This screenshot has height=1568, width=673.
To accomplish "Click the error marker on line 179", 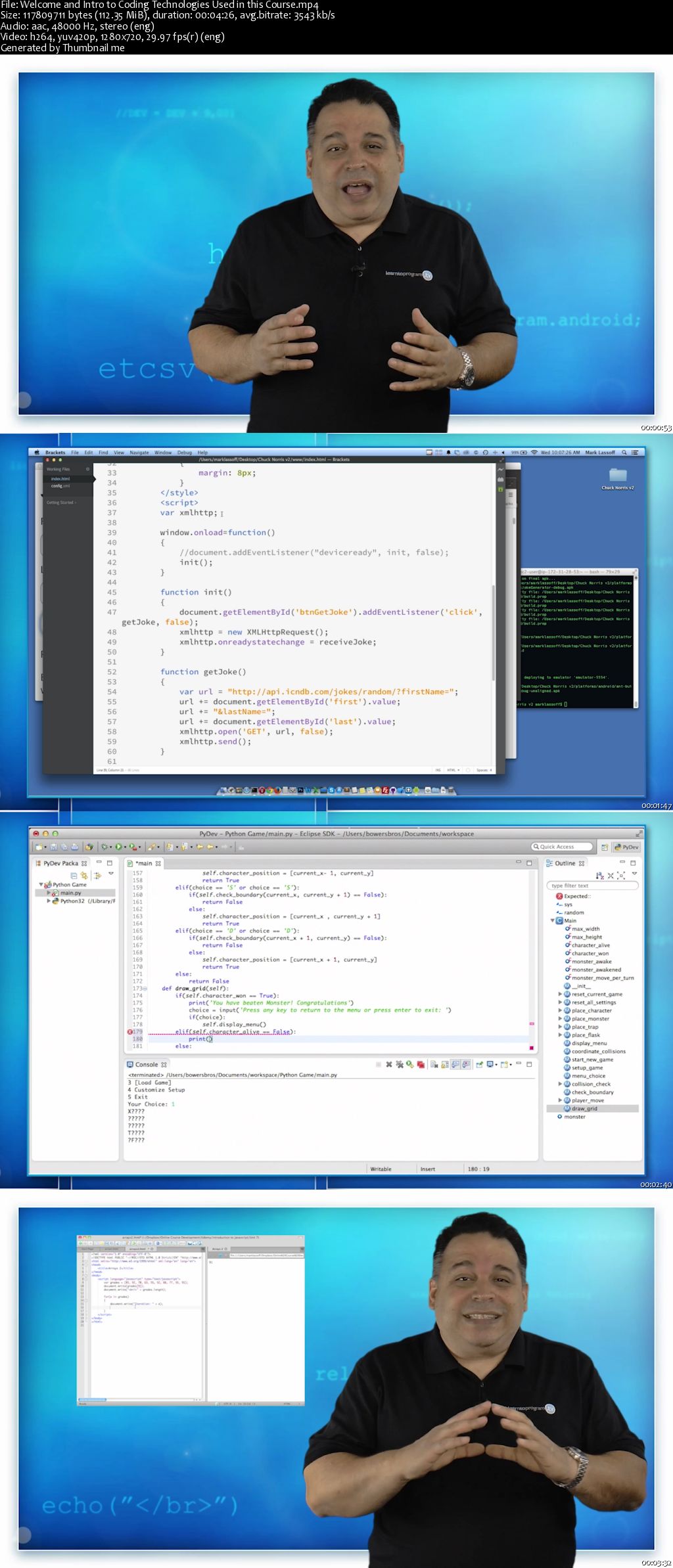I will (x=130, y=1032).
